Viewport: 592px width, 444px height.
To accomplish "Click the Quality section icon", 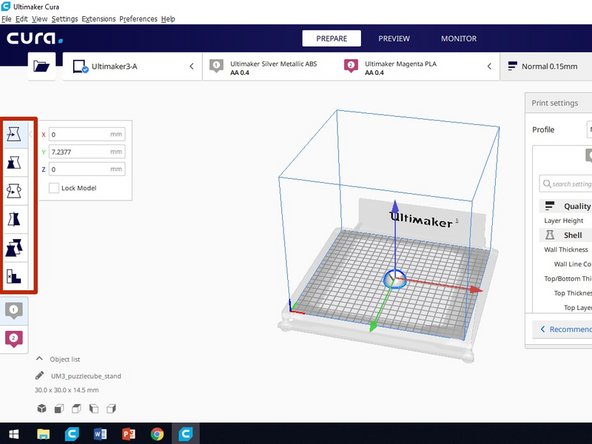I will coord(550,206).
